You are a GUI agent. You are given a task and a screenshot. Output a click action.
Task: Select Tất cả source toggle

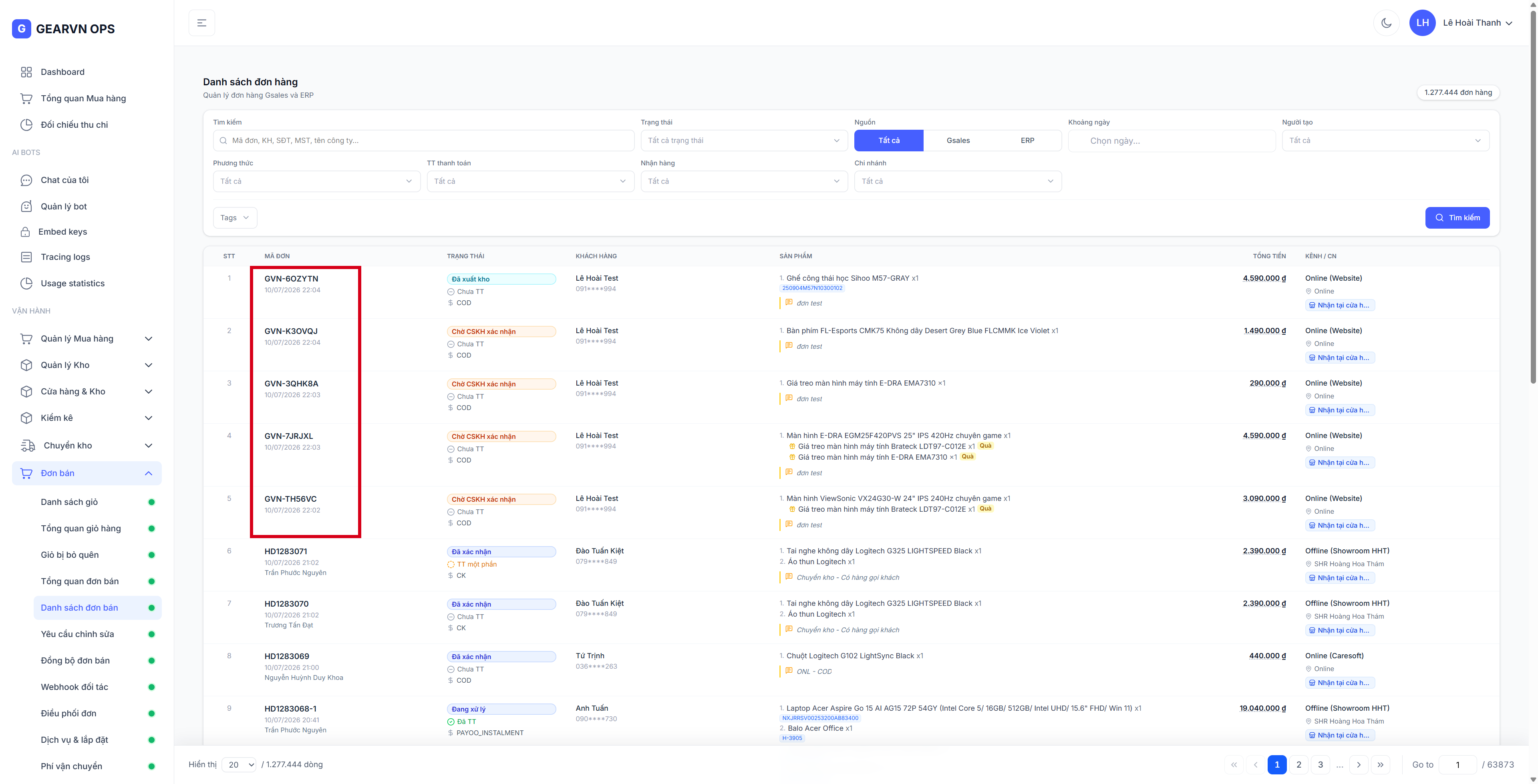point(888,141)
